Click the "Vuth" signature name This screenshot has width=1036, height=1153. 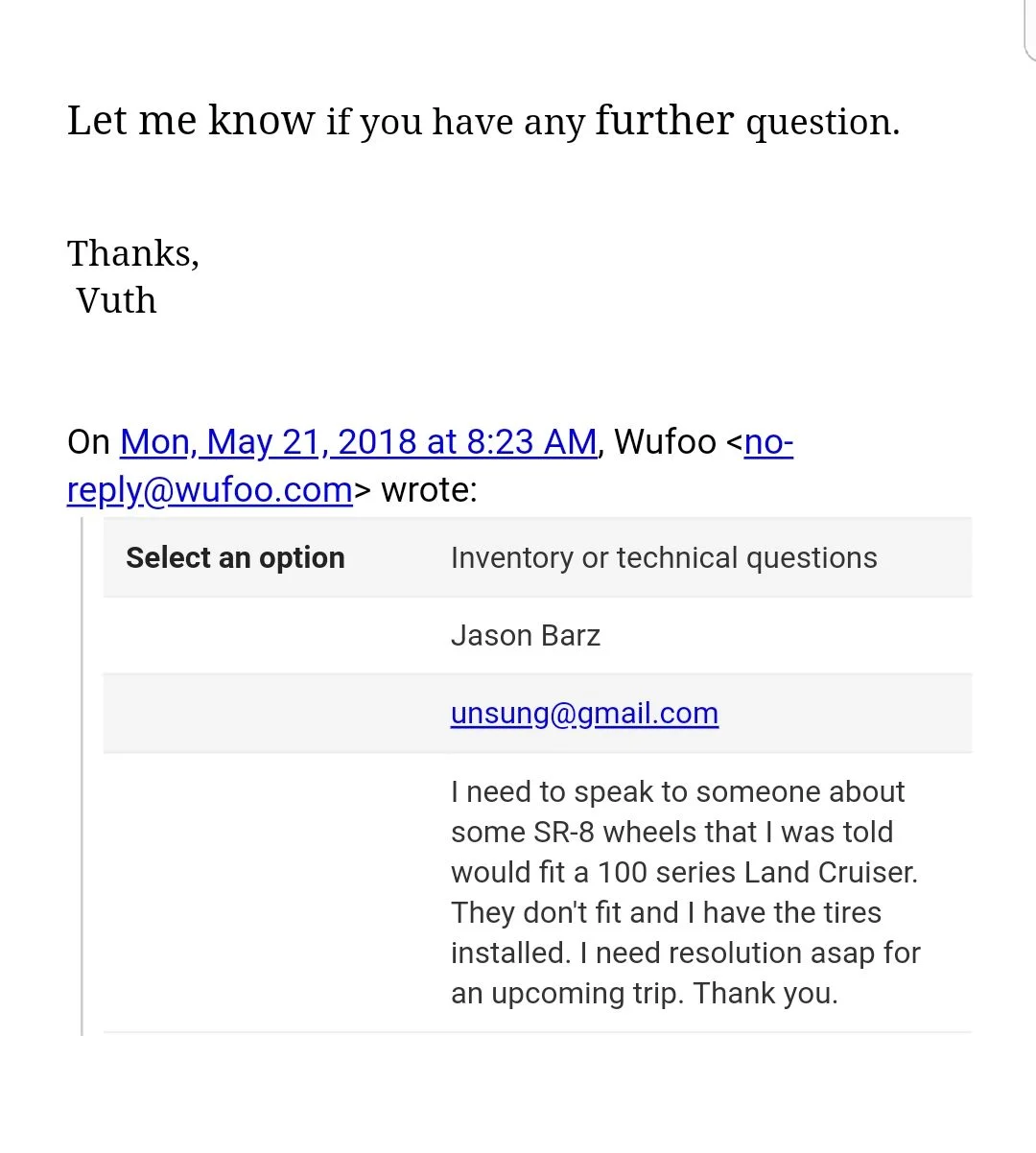pos(116,301)
